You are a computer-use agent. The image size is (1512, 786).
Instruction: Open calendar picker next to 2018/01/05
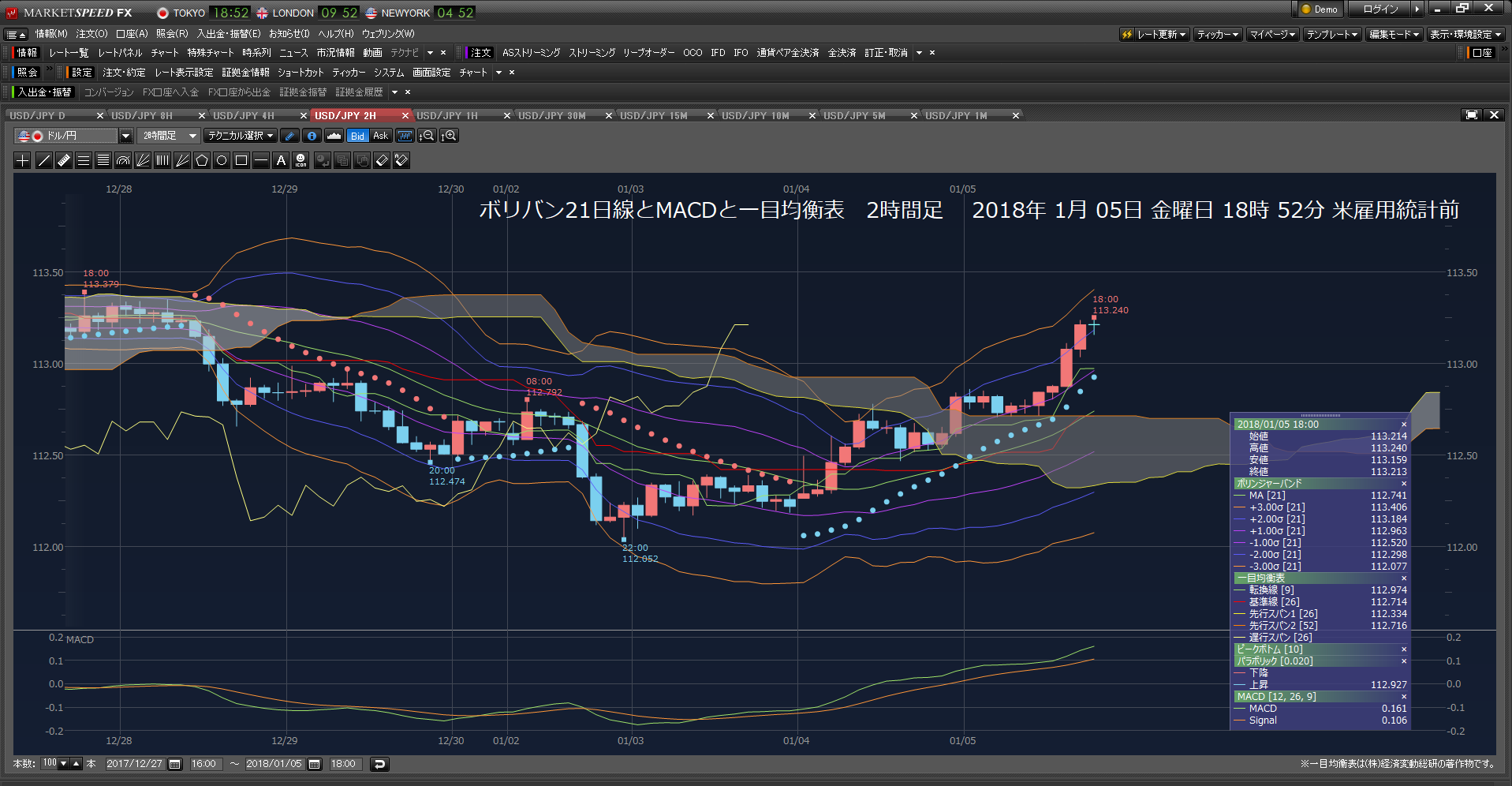click(315, 764)
